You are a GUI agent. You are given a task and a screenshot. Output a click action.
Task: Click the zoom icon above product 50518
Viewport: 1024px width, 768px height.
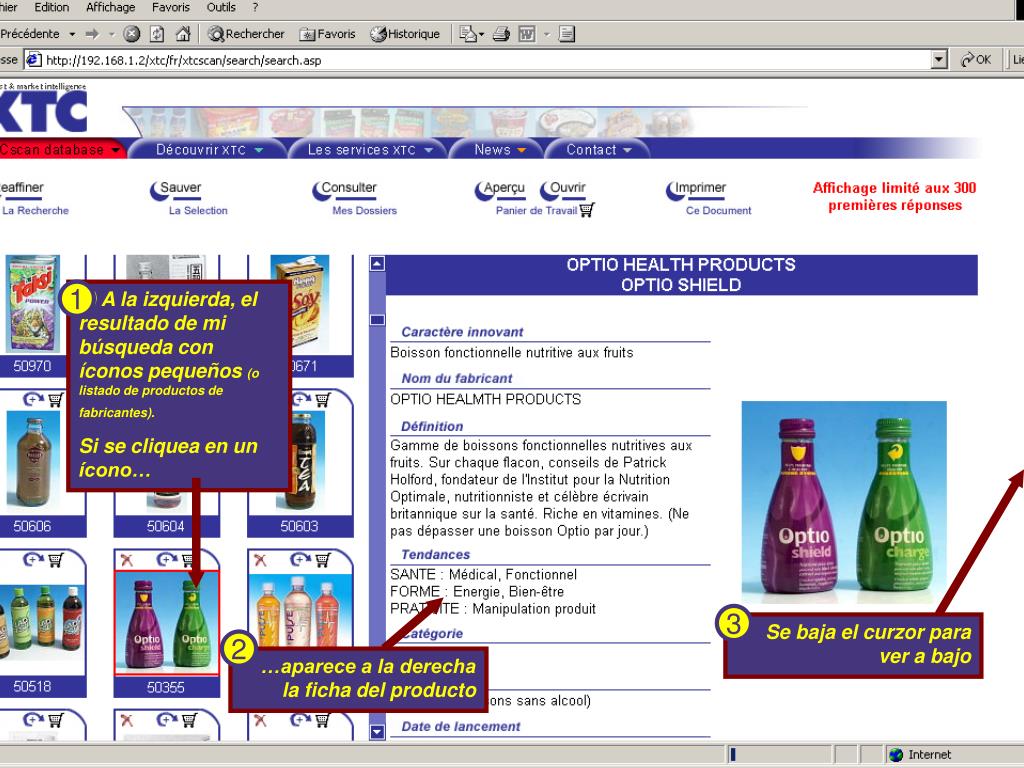pyautogui.click(x=33, y=559)
